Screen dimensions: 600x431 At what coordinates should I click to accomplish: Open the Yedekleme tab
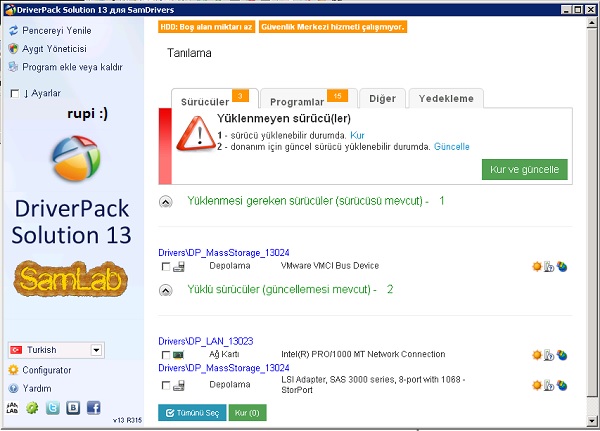(x=446, y=98)
